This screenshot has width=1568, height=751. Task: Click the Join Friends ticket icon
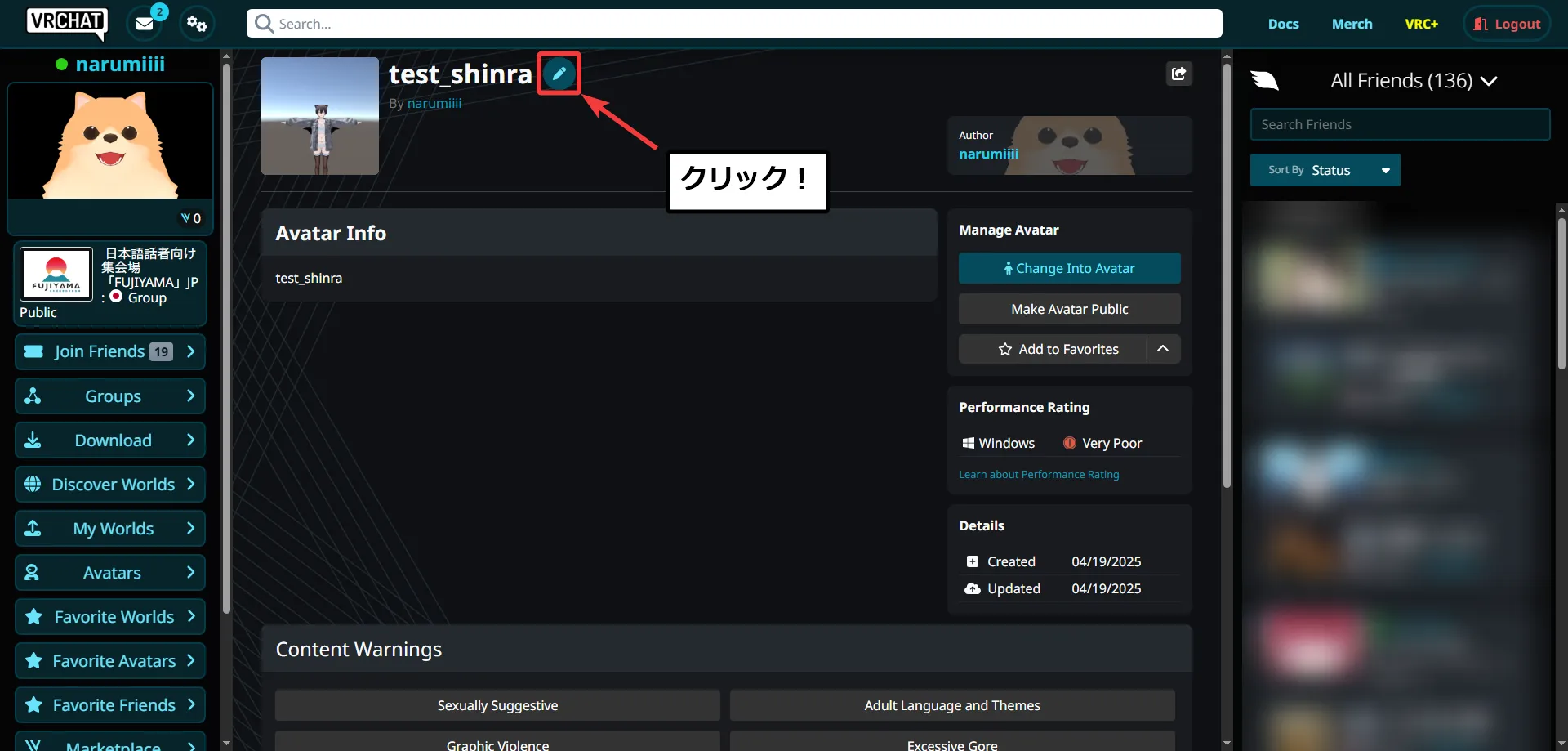coord(33,351)
